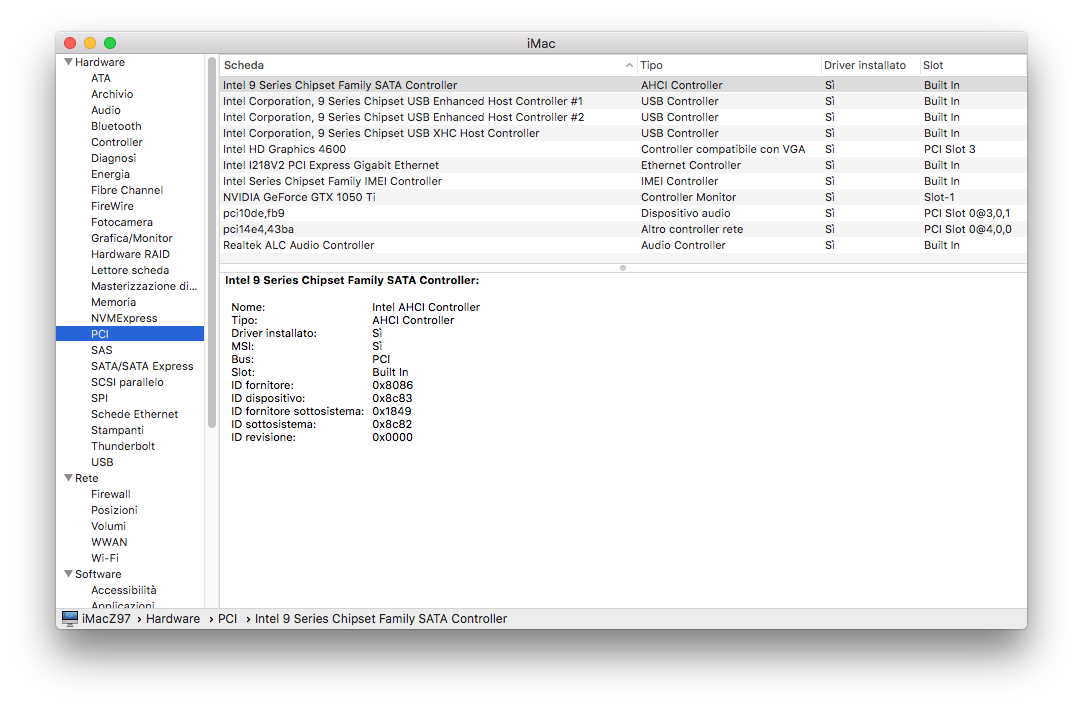1083x709 pixels.
Task: Select Intel I218V2 Gigabit Ethernet row
Action: (x=622, y=165)
